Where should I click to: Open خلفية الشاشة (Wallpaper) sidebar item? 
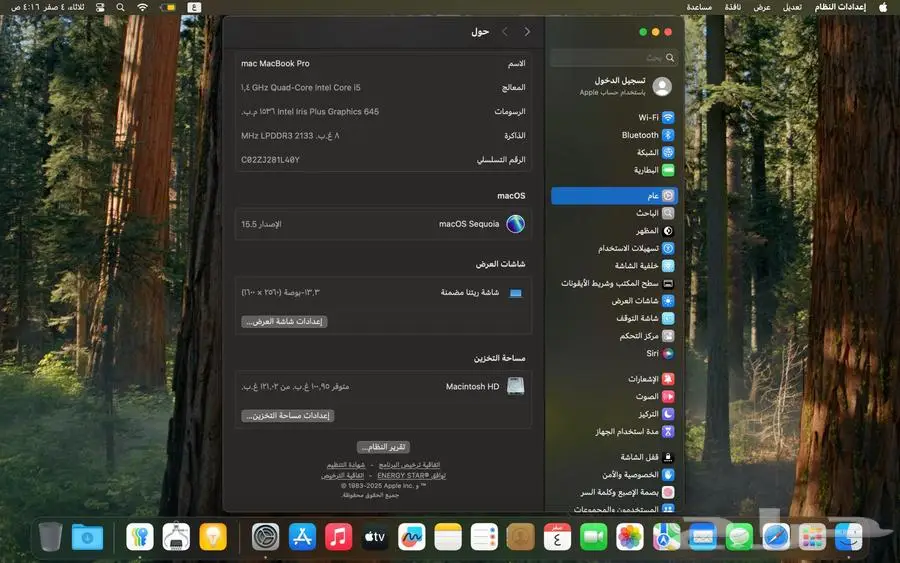tap(614, 266)
